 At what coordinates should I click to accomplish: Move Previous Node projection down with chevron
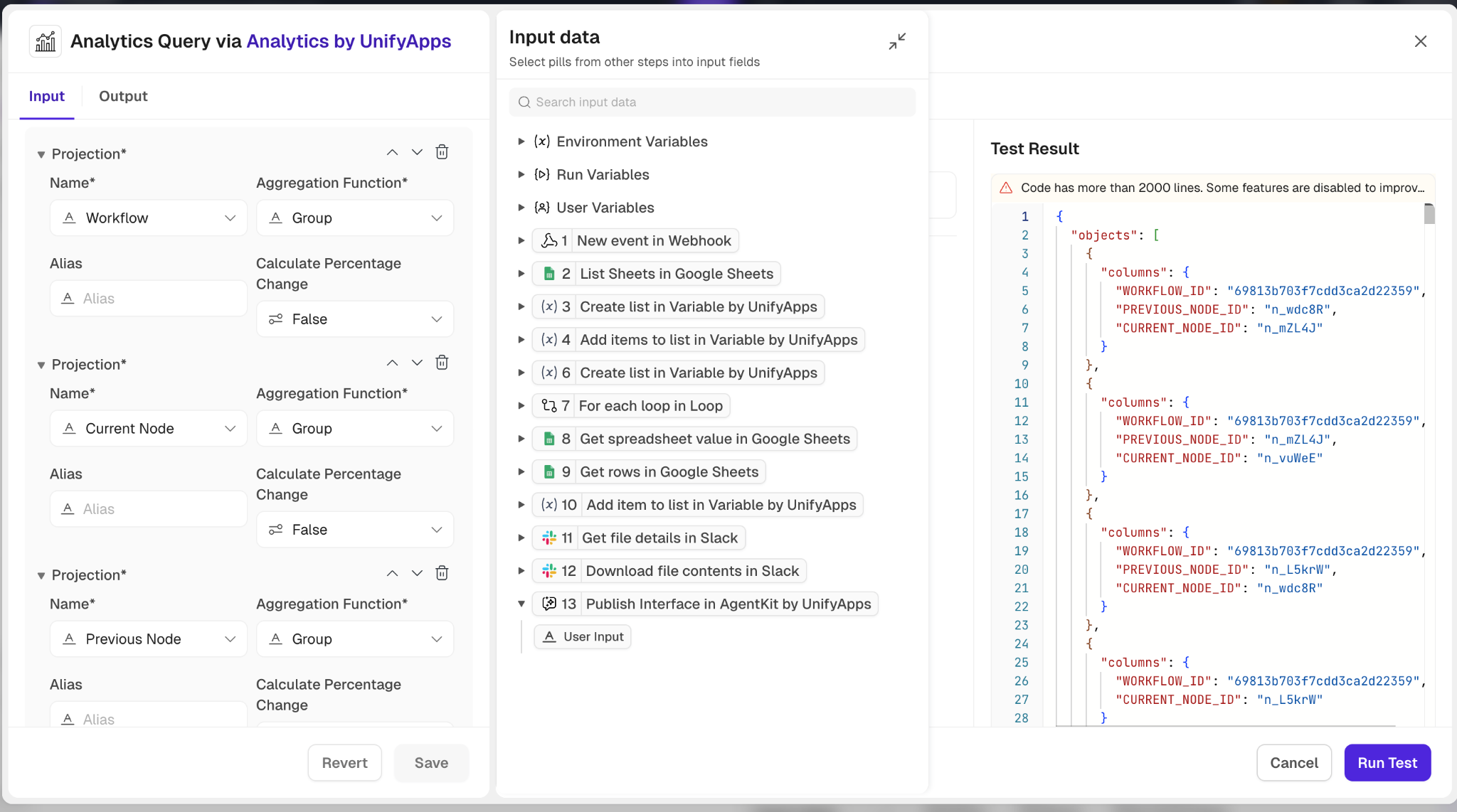[417, 573]
